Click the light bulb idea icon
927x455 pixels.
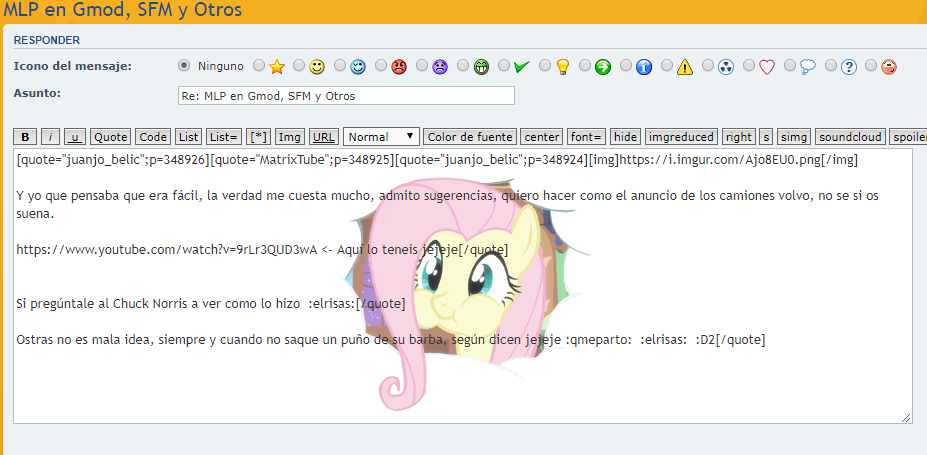(562, 67)
